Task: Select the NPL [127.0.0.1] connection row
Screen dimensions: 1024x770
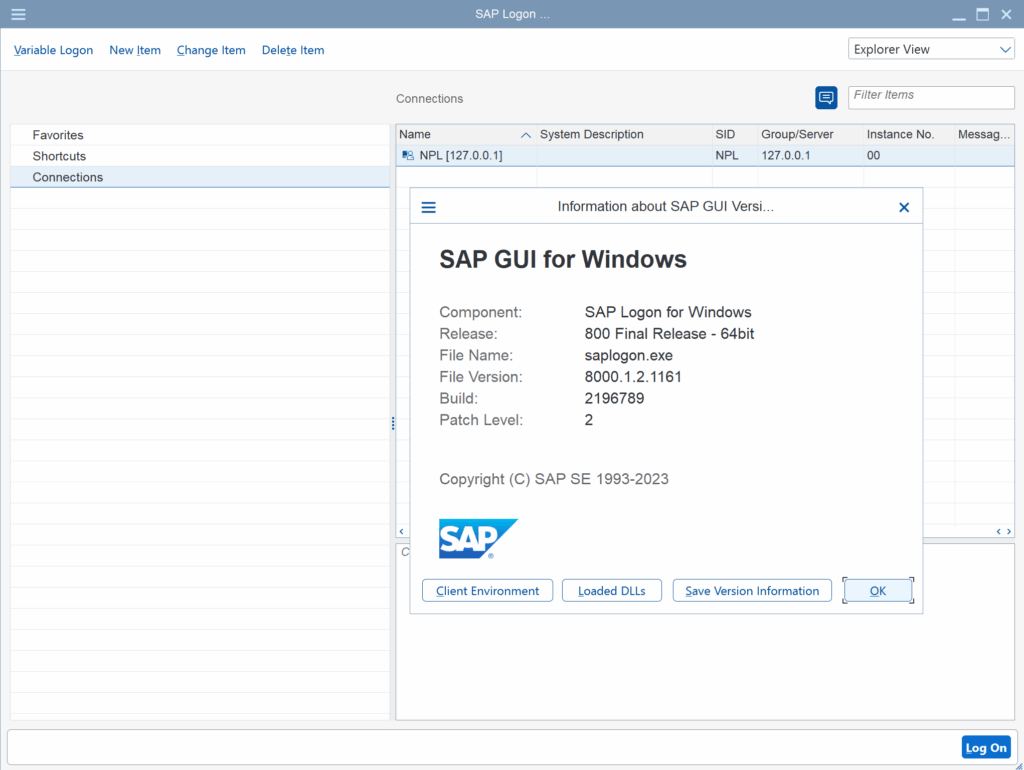Action: (x=705, y=155)
